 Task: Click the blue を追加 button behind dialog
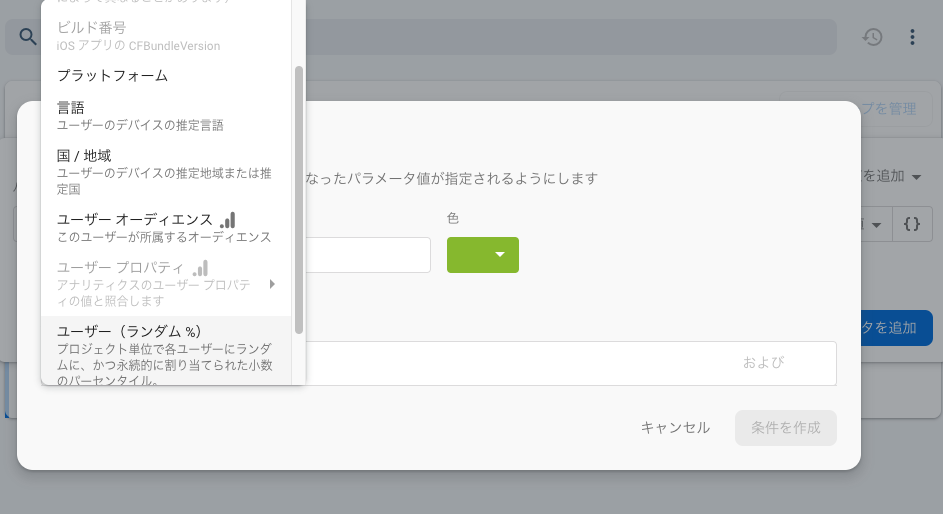896,328
